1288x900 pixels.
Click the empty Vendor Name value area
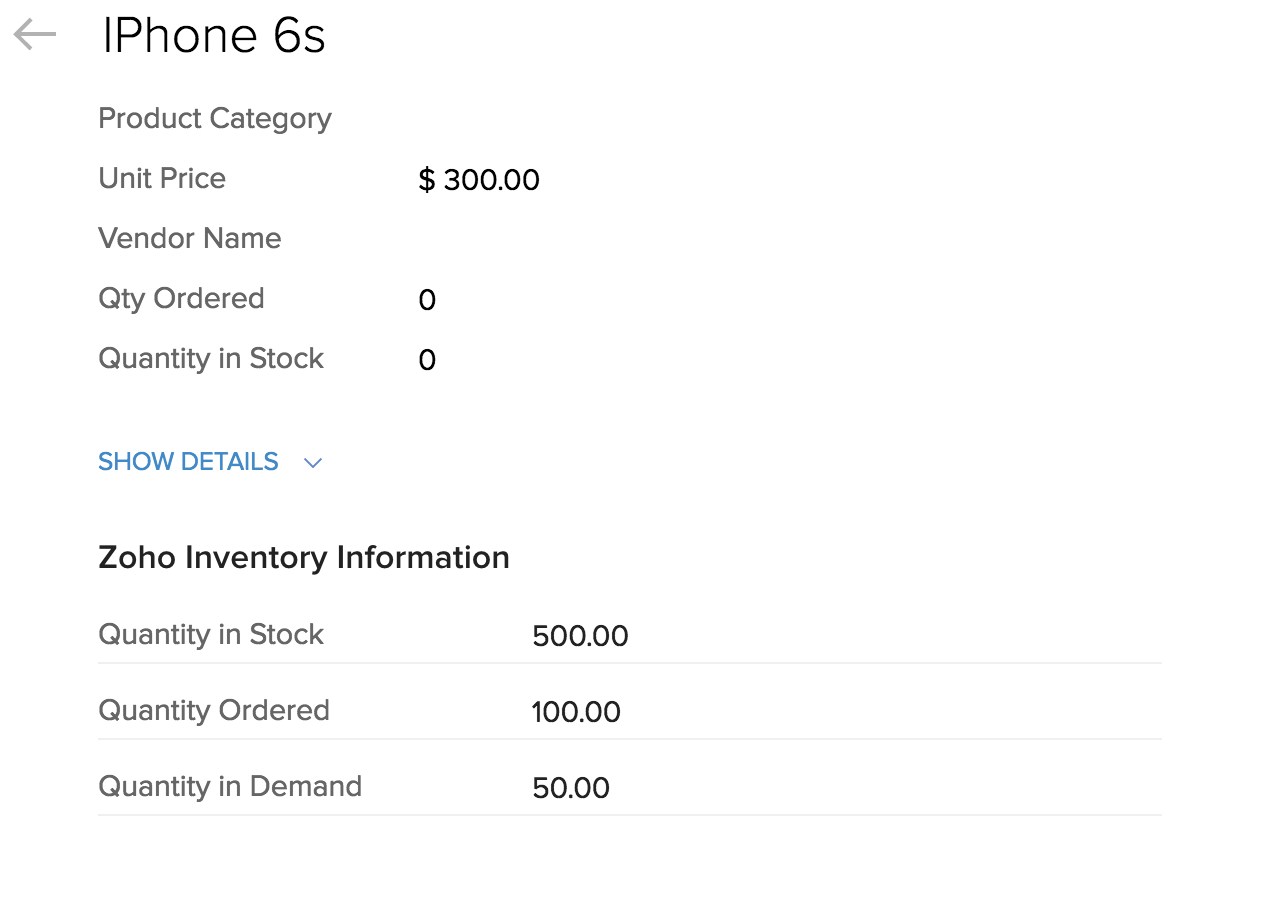click(x=480, y=240)
